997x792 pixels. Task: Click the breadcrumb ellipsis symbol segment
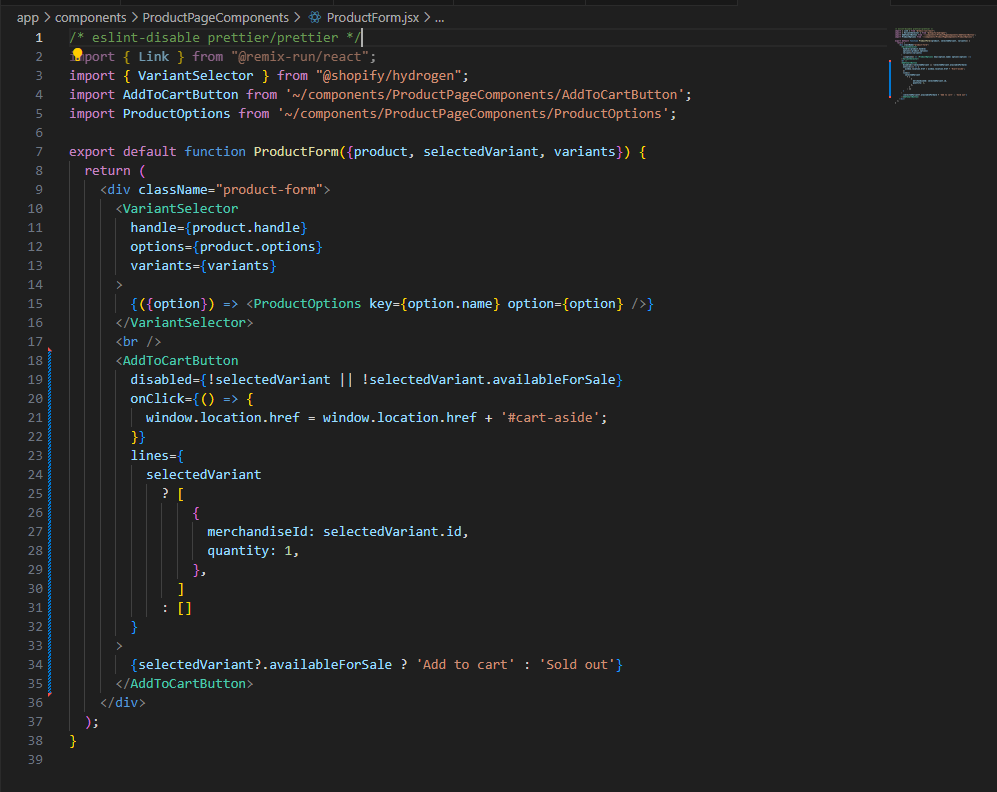439,18
